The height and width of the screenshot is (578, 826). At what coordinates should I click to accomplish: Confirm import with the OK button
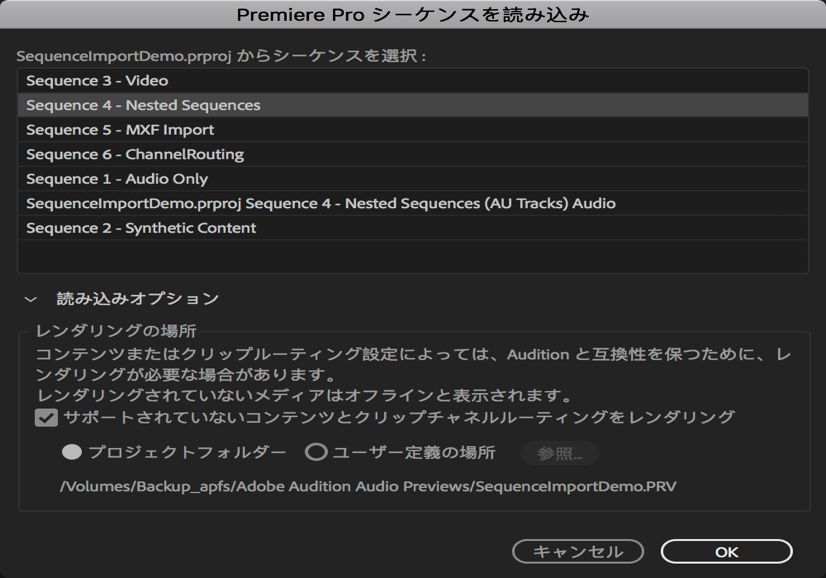point(726,552)
